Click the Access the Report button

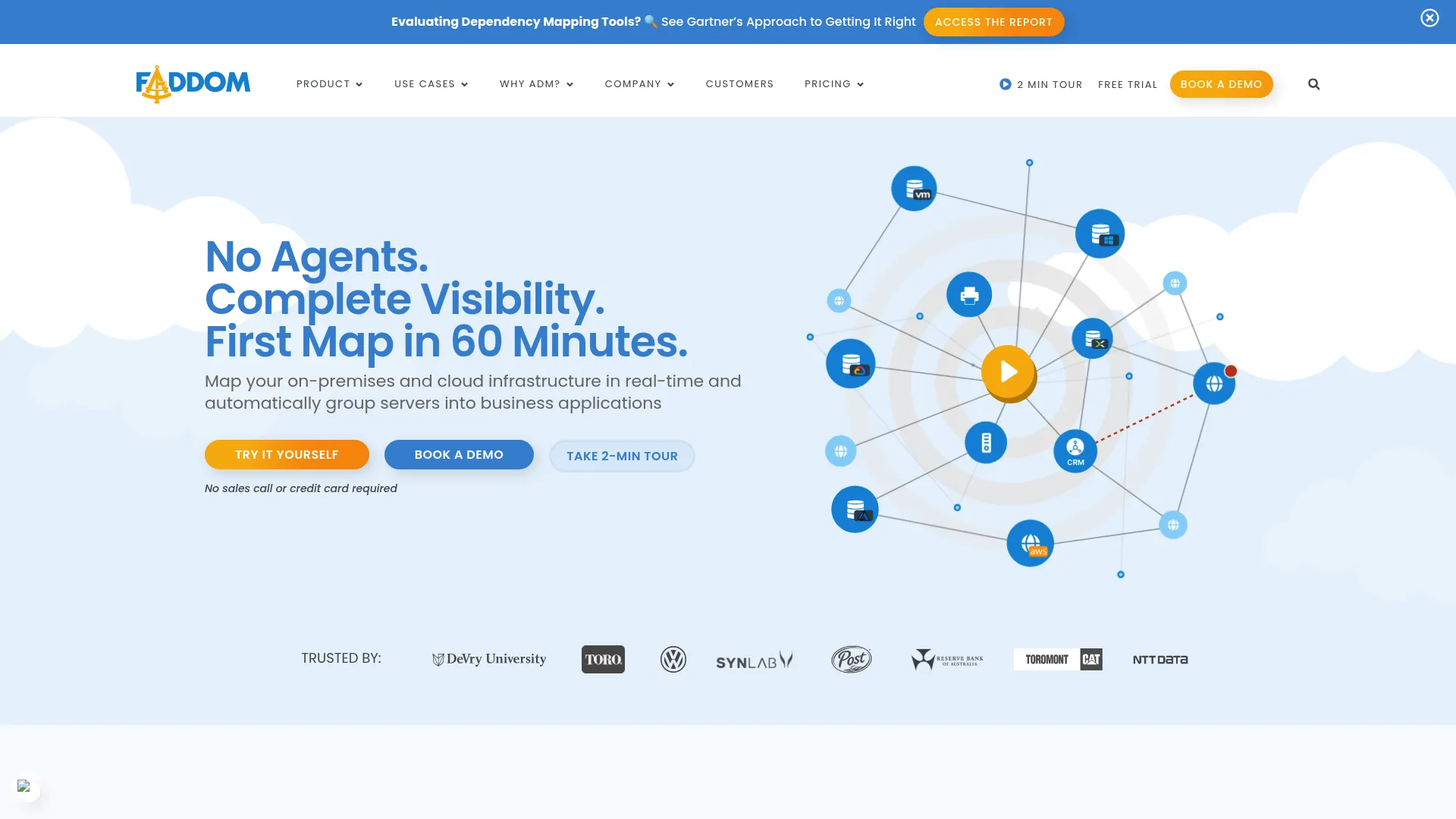[x=993, y=22]
